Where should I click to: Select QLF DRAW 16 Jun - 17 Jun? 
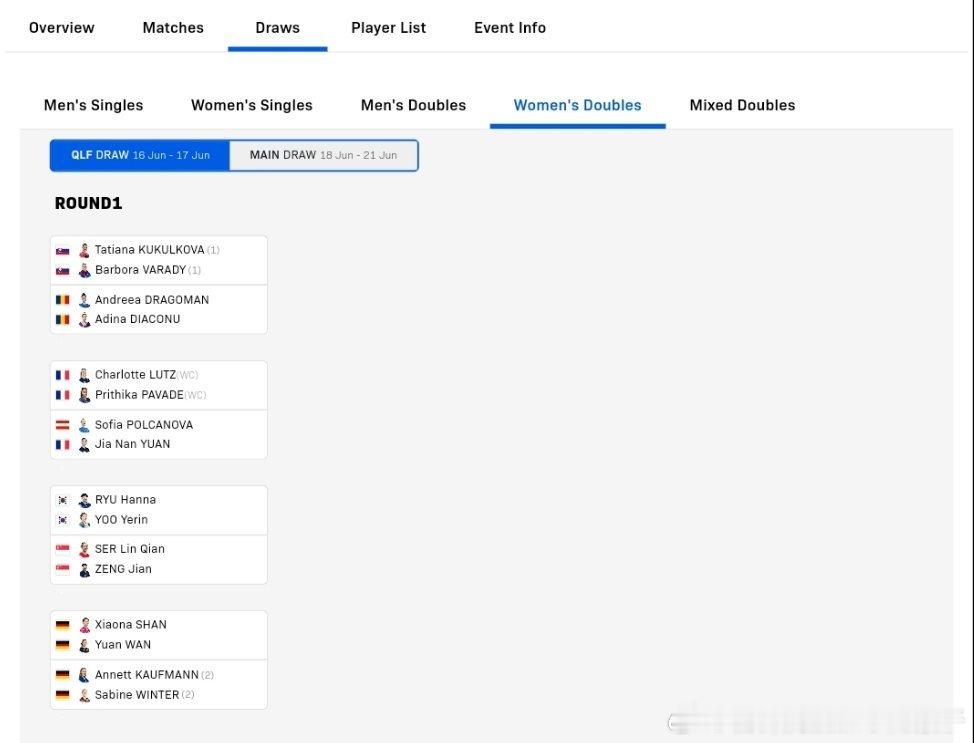[x=140, y=155]
